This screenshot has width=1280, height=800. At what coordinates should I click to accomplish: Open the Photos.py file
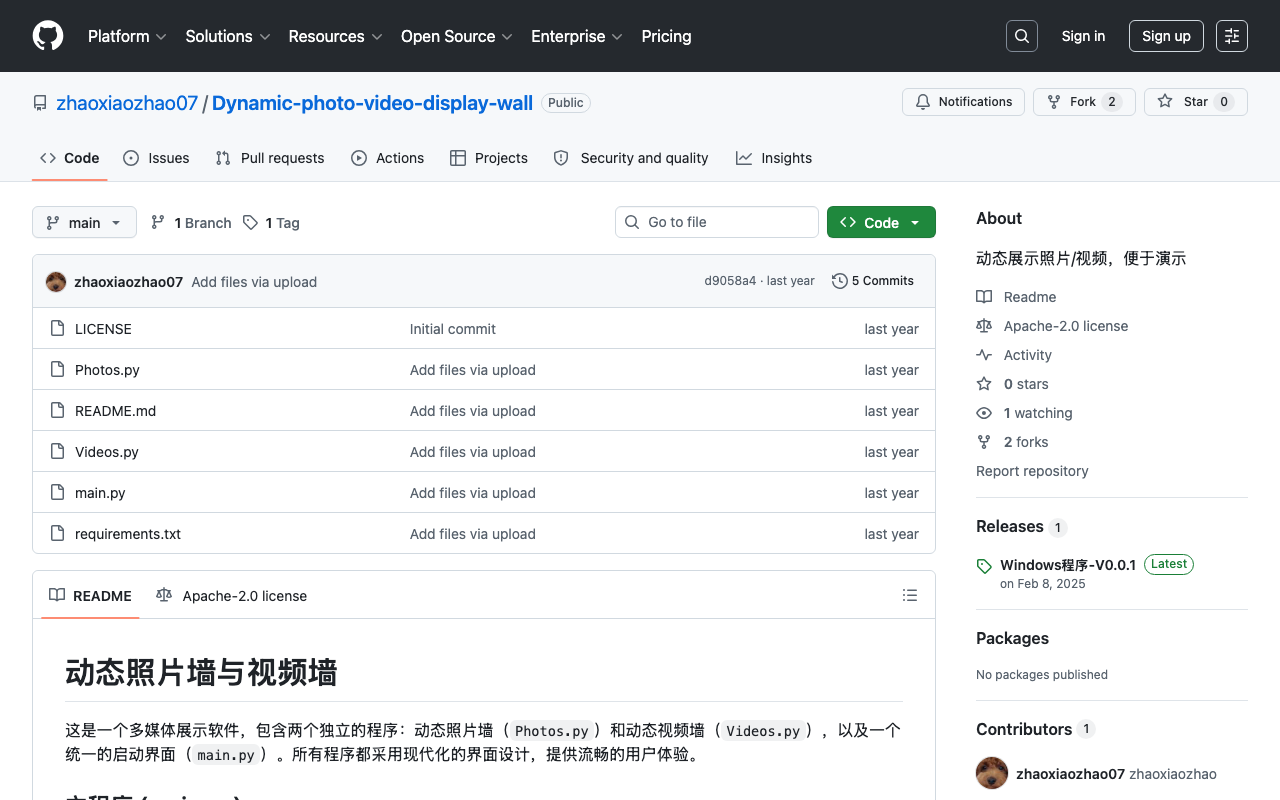[x=107, y=370]
